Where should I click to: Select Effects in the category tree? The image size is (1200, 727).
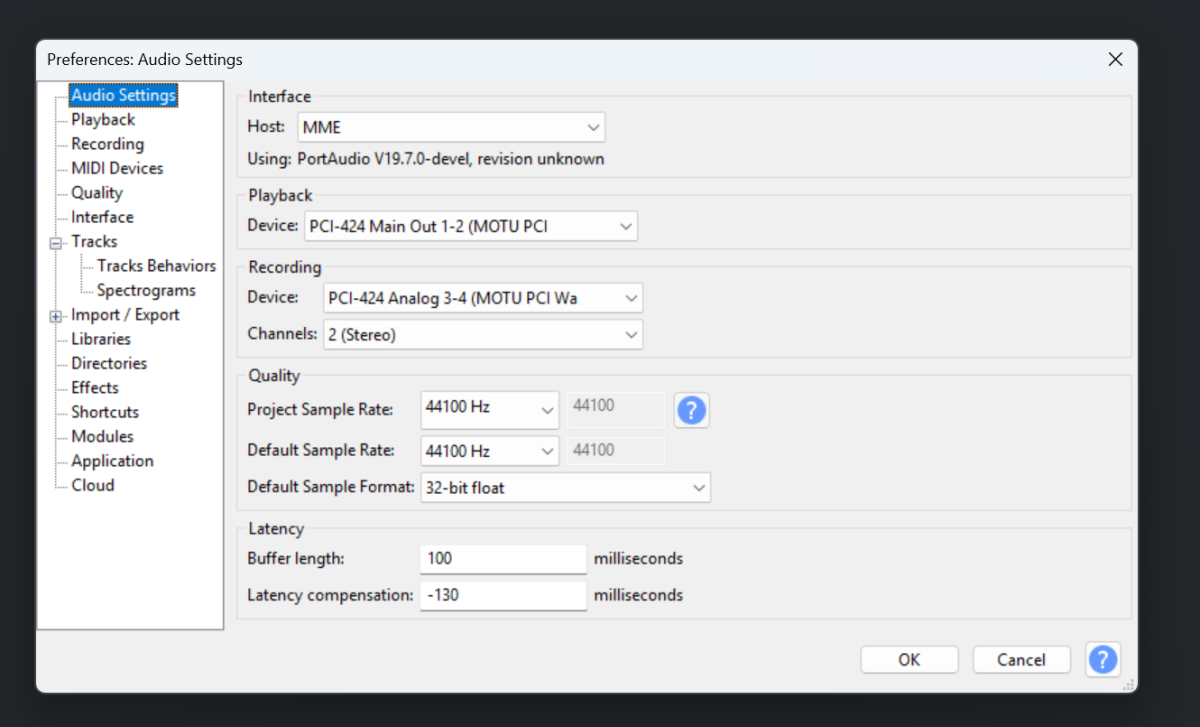[x=95, y=387]
